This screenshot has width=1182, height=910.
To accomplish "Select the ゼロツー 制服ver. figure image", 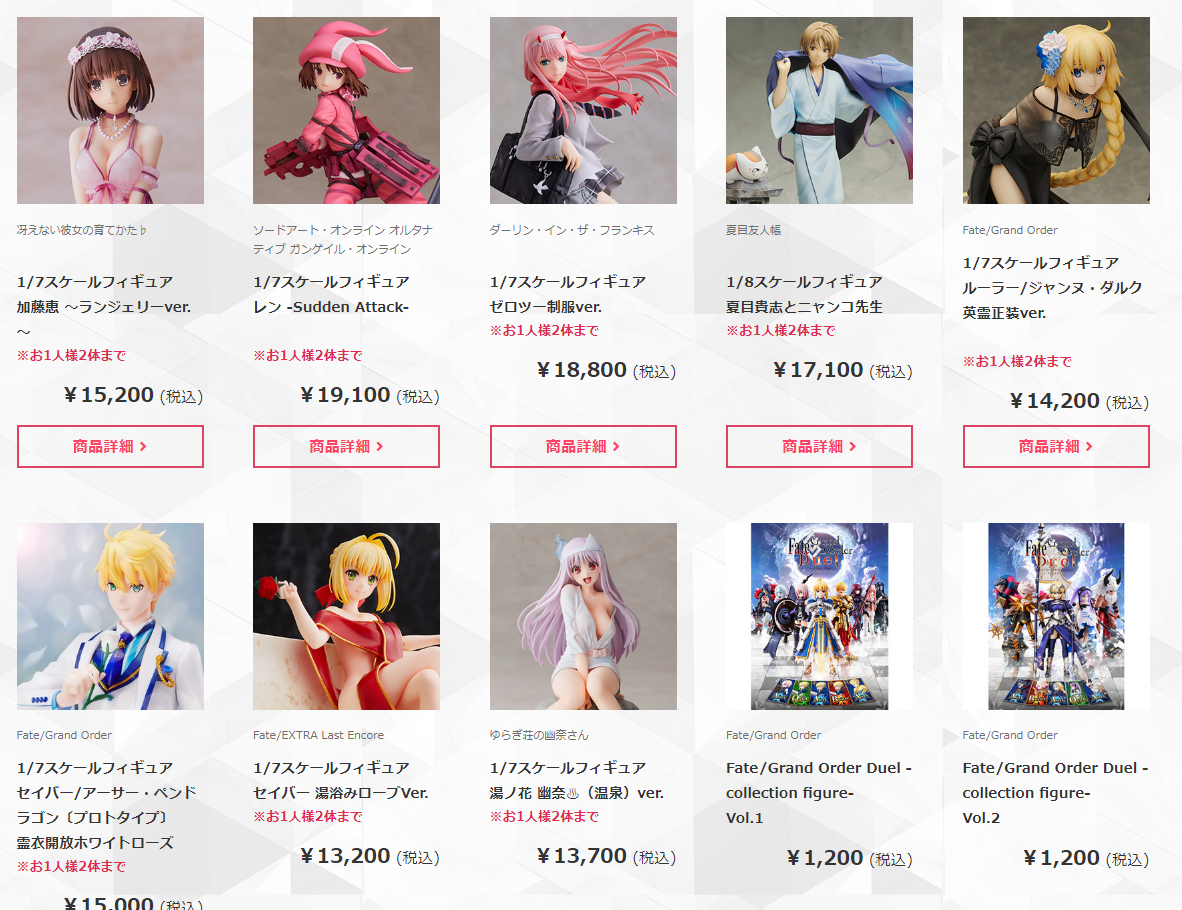I will [583, 111].
